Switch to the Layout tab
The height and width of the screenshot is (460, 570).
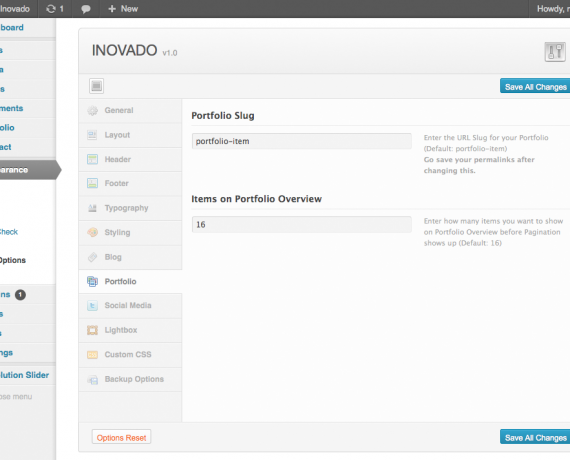pos(130,135)
